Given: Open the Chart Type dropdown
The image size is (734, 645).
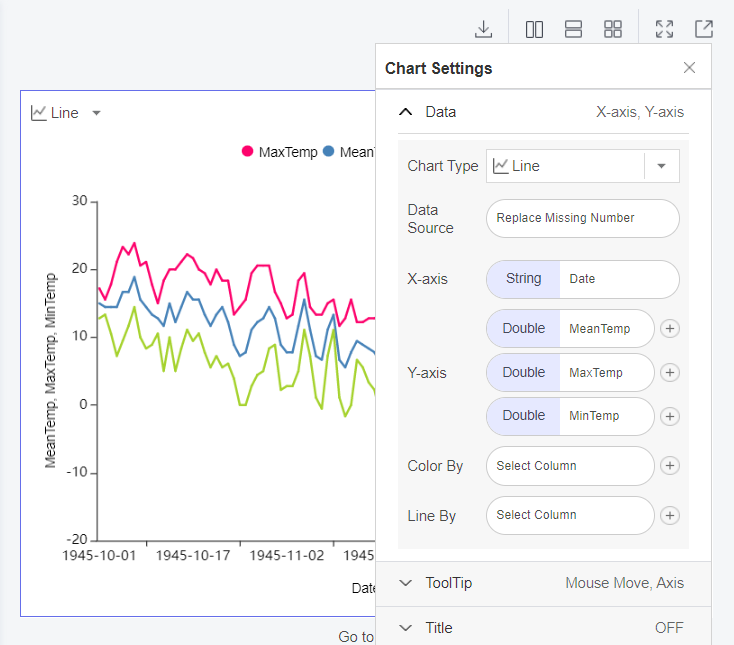Looking at the screenshot, I should tap(583, 166).
